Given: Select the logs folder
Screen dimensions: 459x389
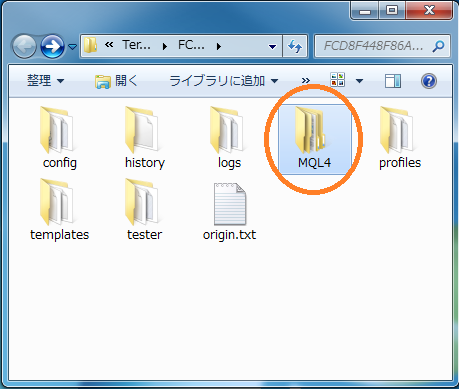Looking at the screenshot, I should (229, 138).
